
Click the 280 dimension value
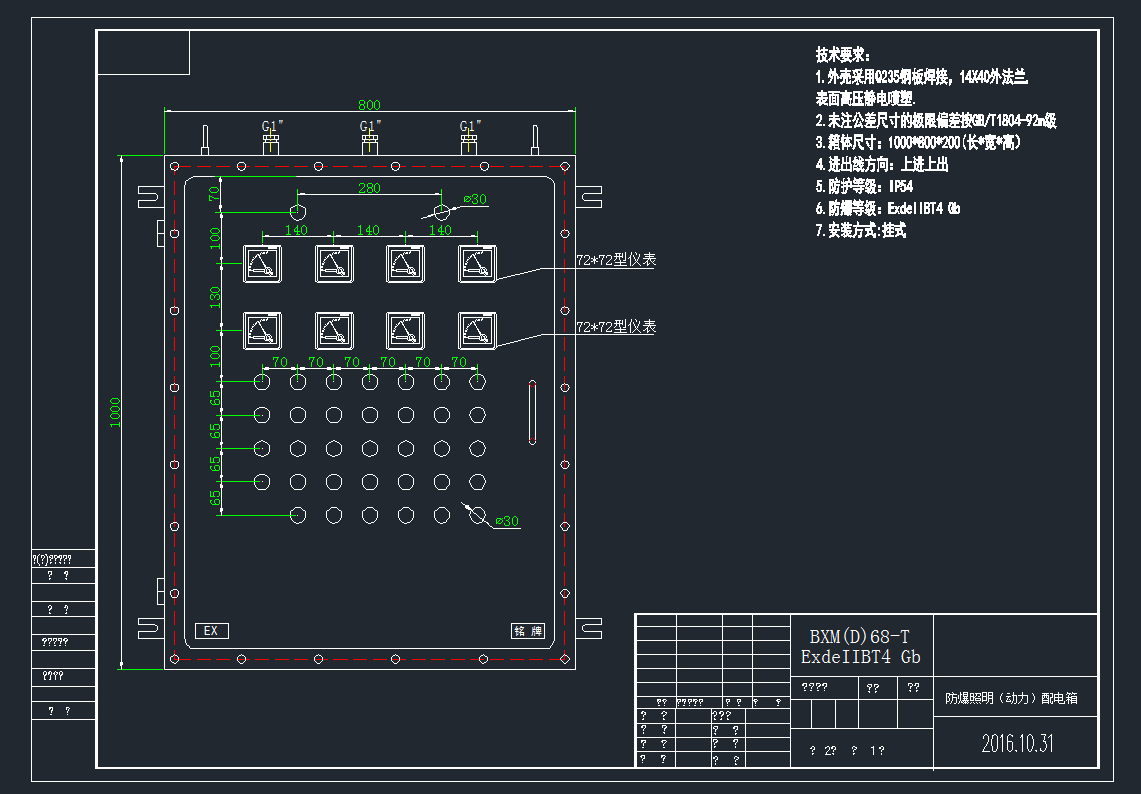tap(369, 188)
